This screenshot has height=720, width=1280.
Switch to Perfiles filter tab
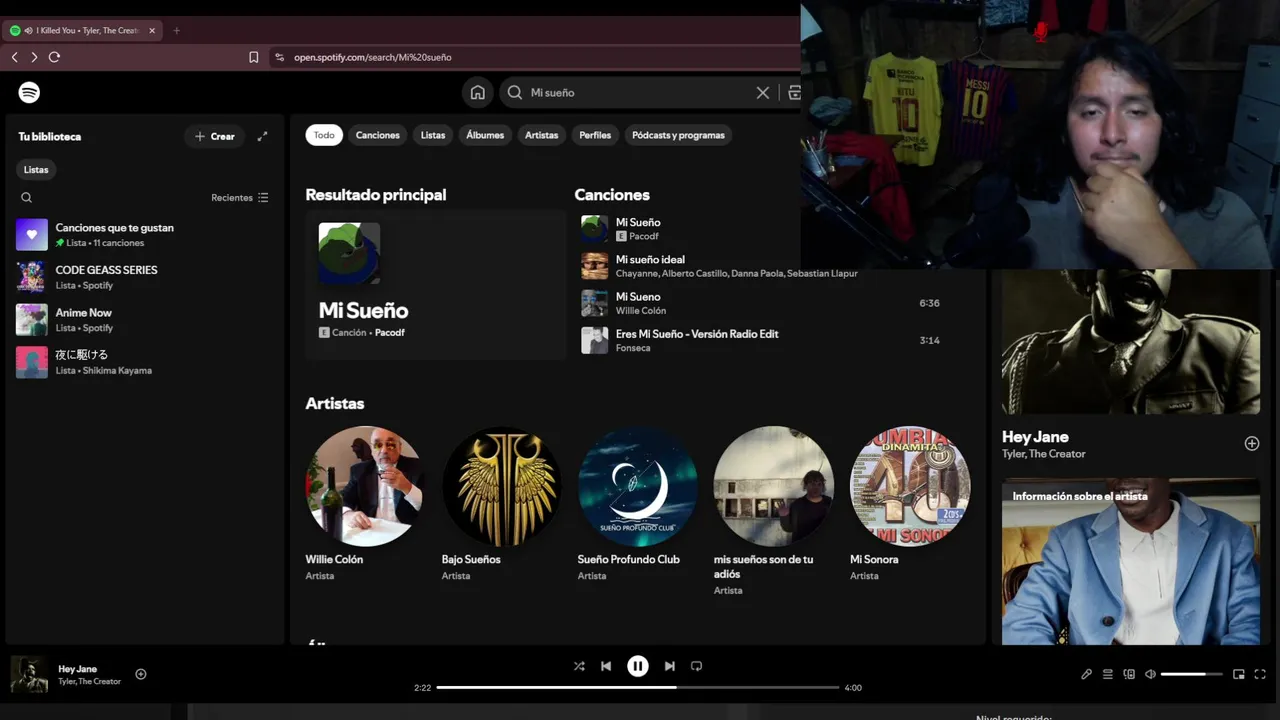(x=595, y=135)
